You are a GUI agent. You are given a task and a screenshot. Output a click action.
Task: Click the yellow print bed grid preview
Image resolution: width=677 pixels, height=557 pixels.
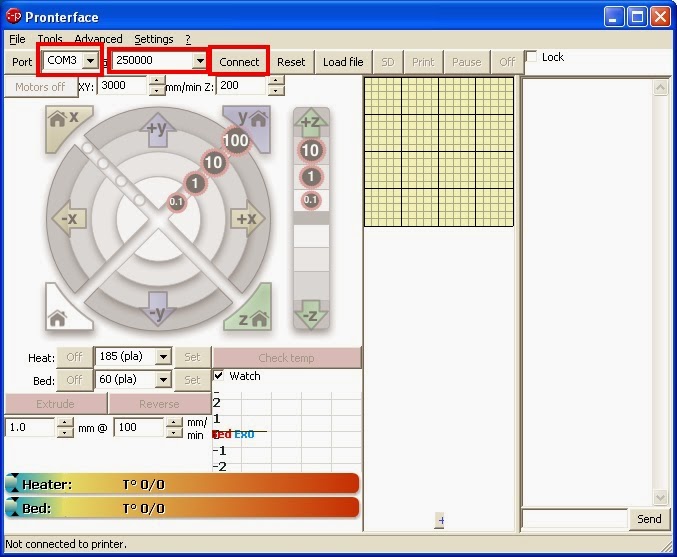pyautogui.click(x=439, y=152)
